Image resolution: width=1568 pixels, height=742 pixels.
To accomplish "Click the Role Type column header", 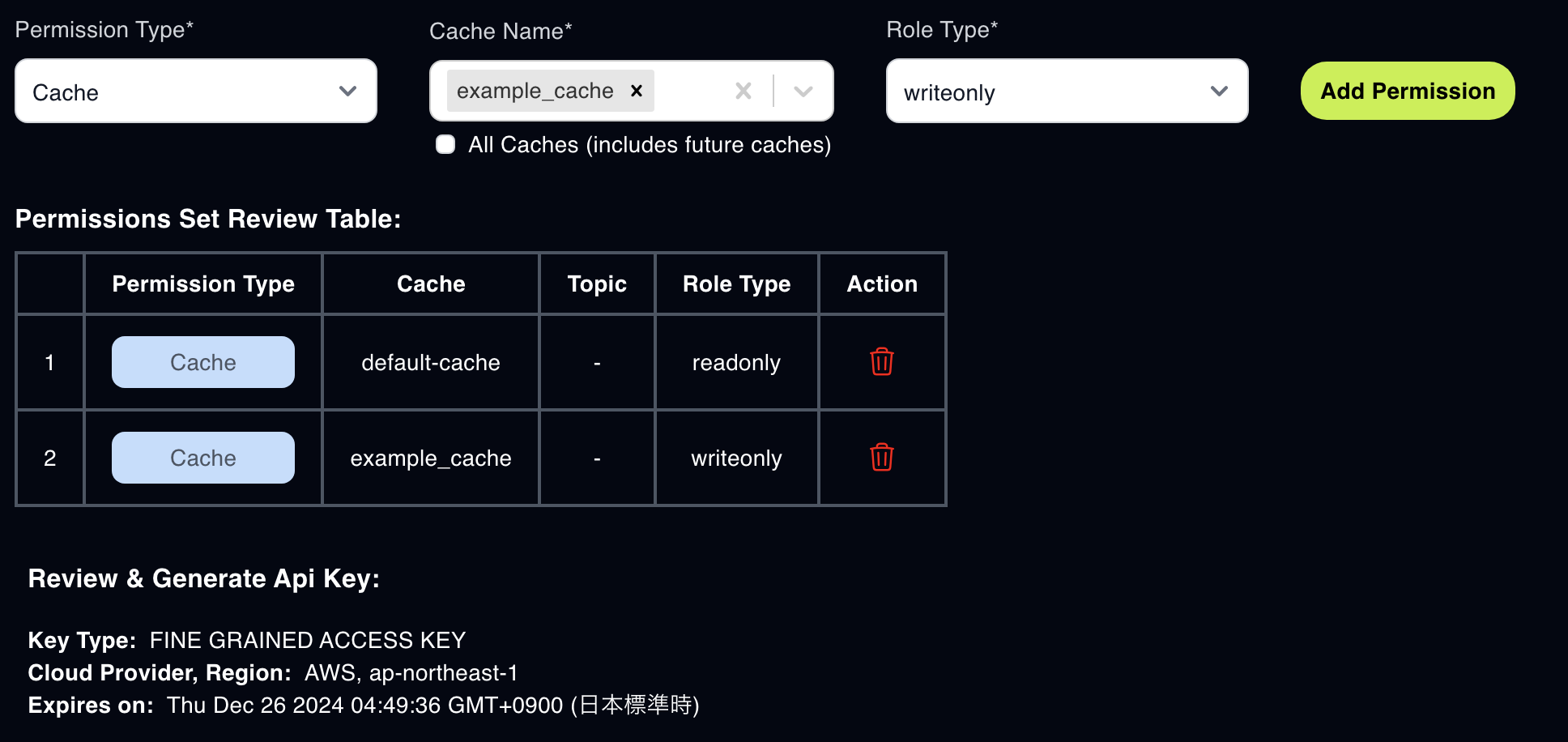I will [736, 284].
